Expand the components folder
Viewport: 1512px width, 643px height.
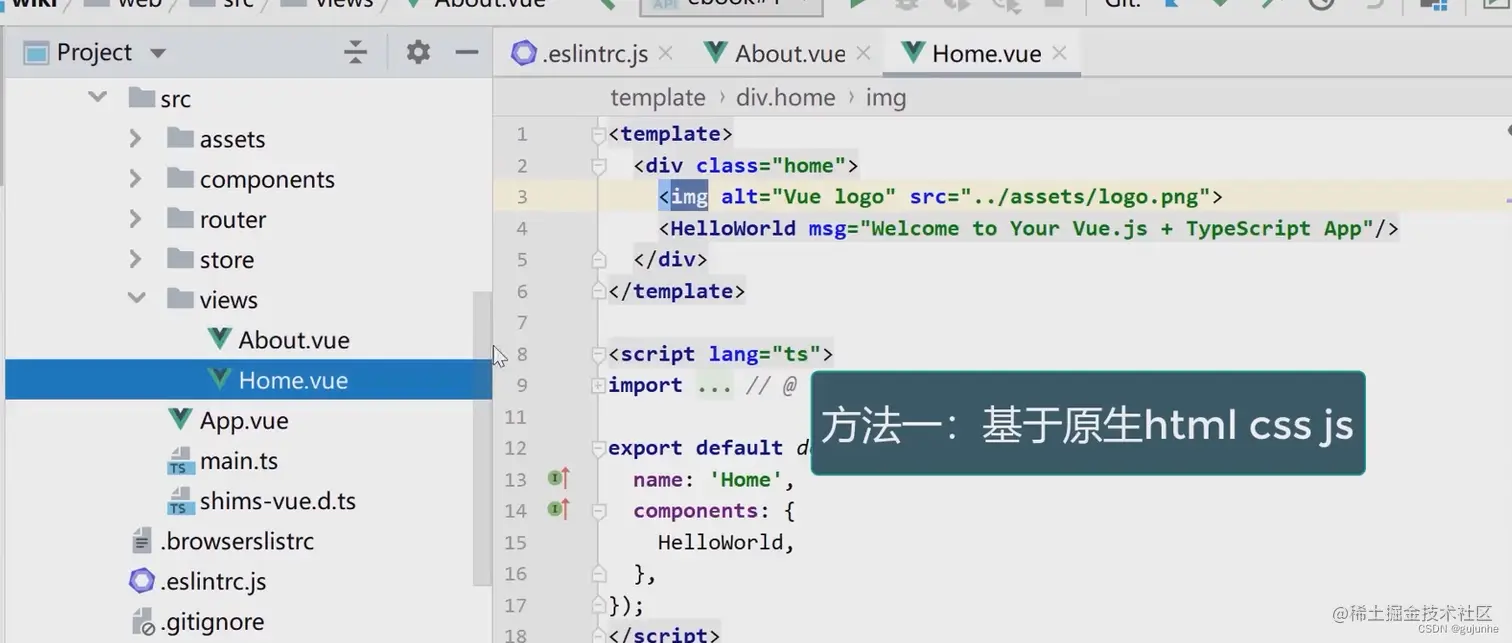[135, 178]
